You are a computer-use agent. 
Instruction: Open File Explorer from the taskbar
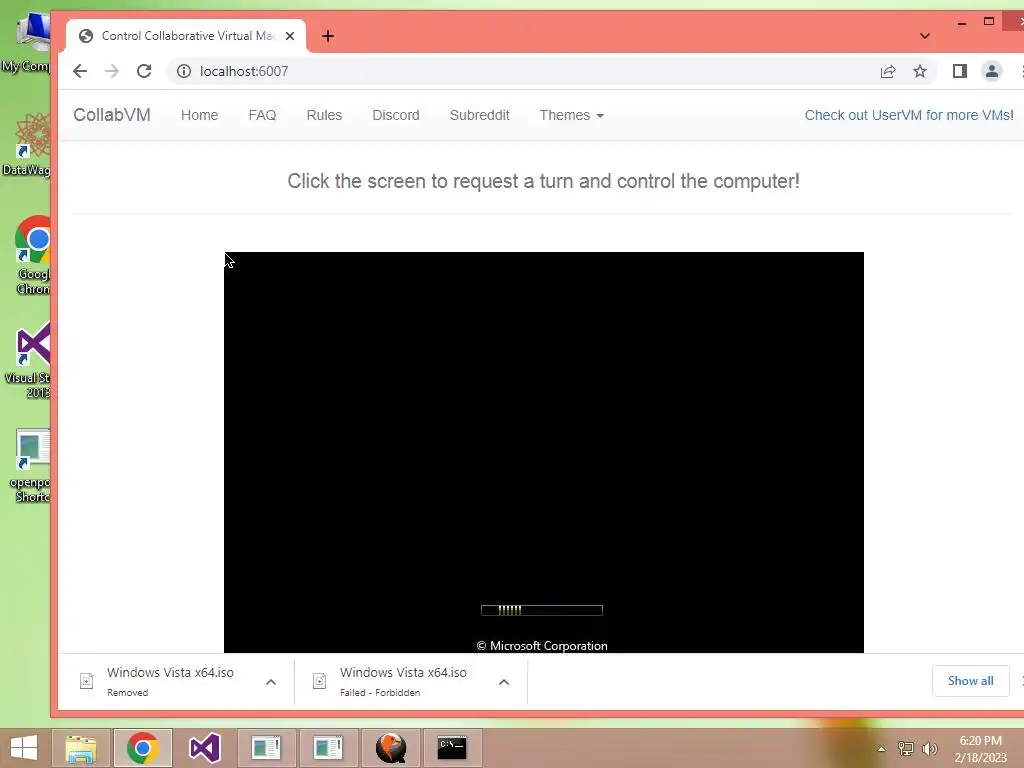click(x=81, y=748)
